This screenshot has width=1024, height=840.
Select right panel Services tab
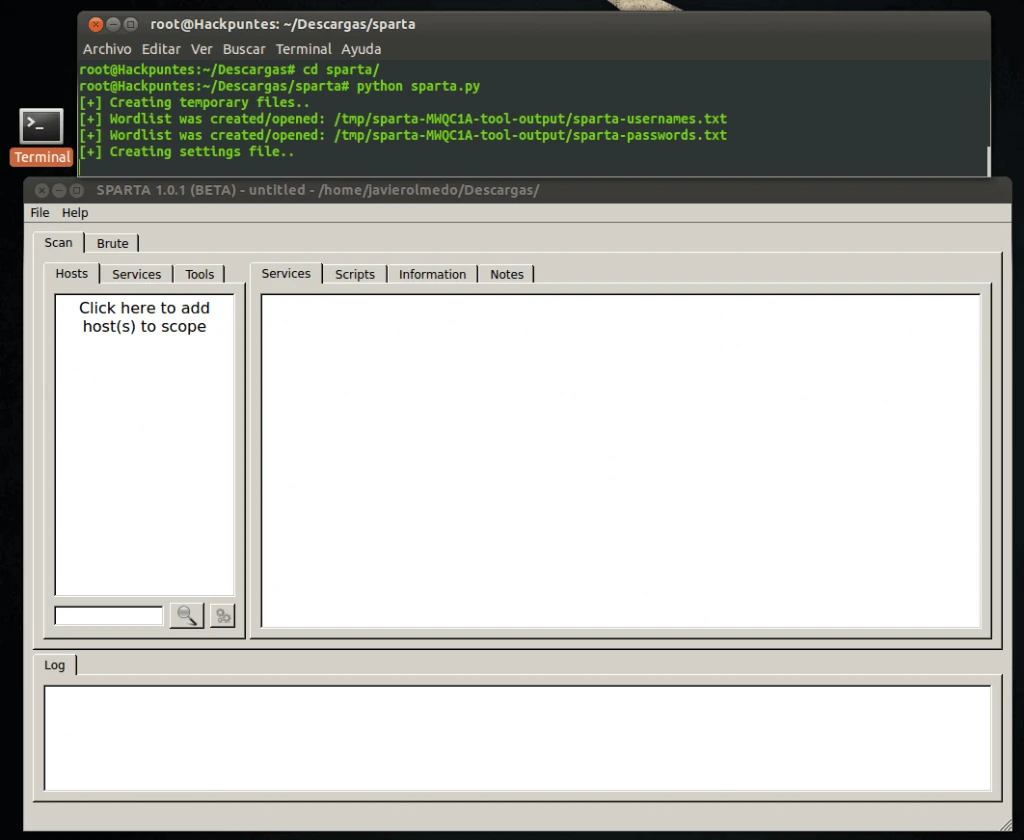pos(286,273)
